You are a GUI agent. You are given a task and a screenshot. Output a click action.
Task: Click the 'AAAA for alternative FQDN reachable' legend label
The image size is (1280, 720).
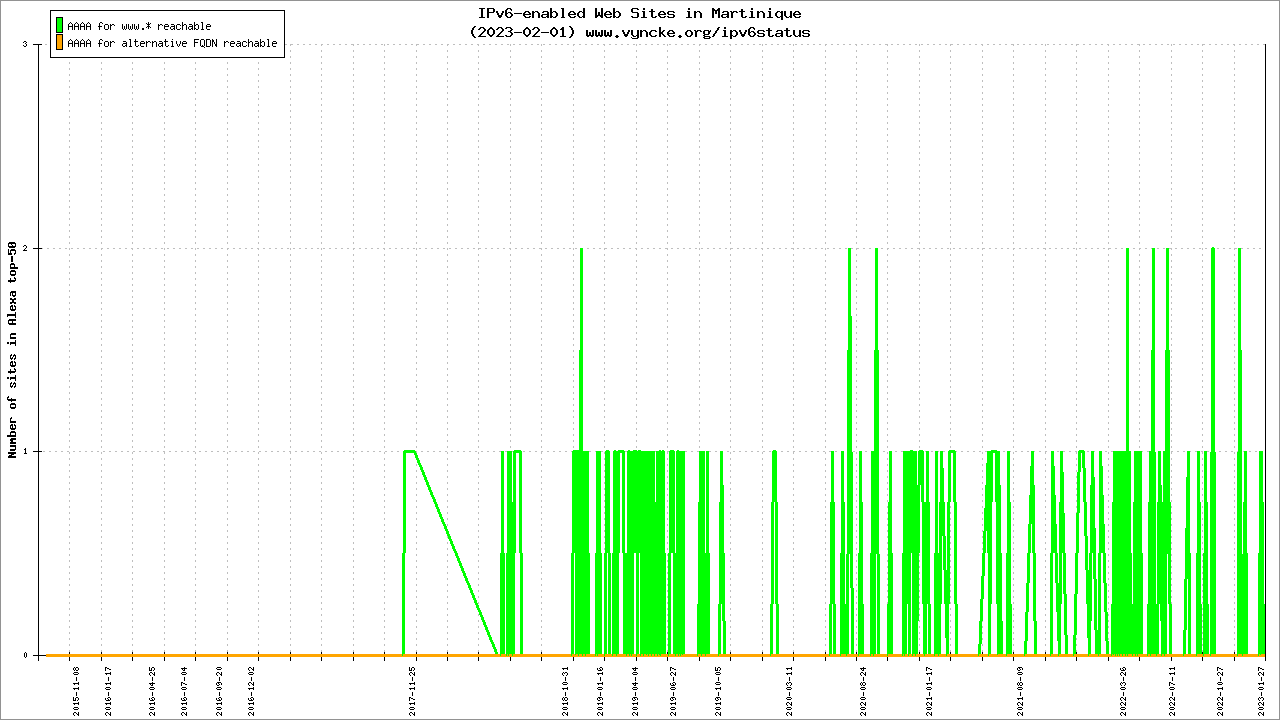click(x=172, y=44)
